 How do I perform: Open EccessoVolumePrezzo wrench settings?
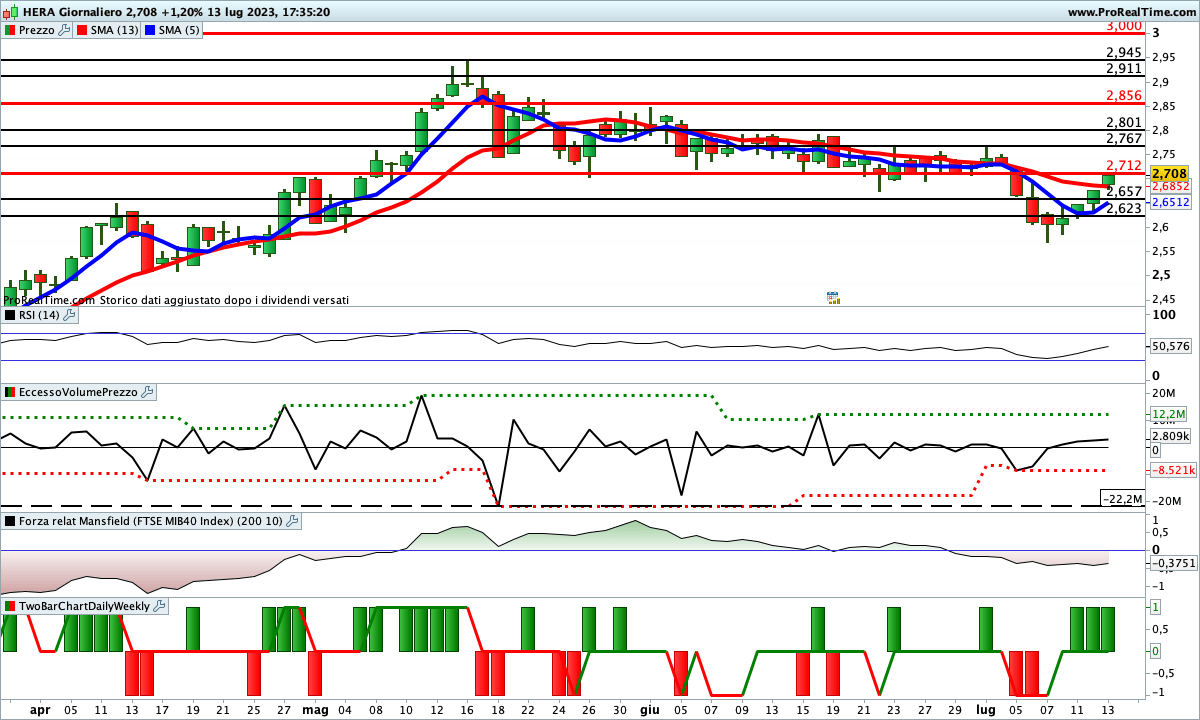coord(147,392)
